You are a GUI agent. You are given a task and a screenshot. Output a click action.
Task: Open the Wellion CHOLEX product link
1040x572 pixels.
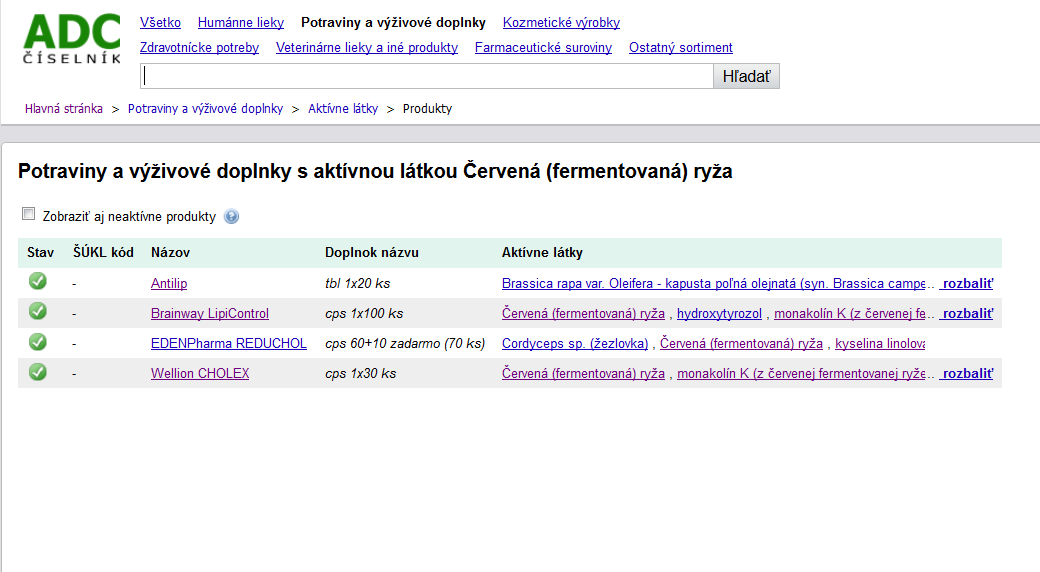tap(200, 374)
